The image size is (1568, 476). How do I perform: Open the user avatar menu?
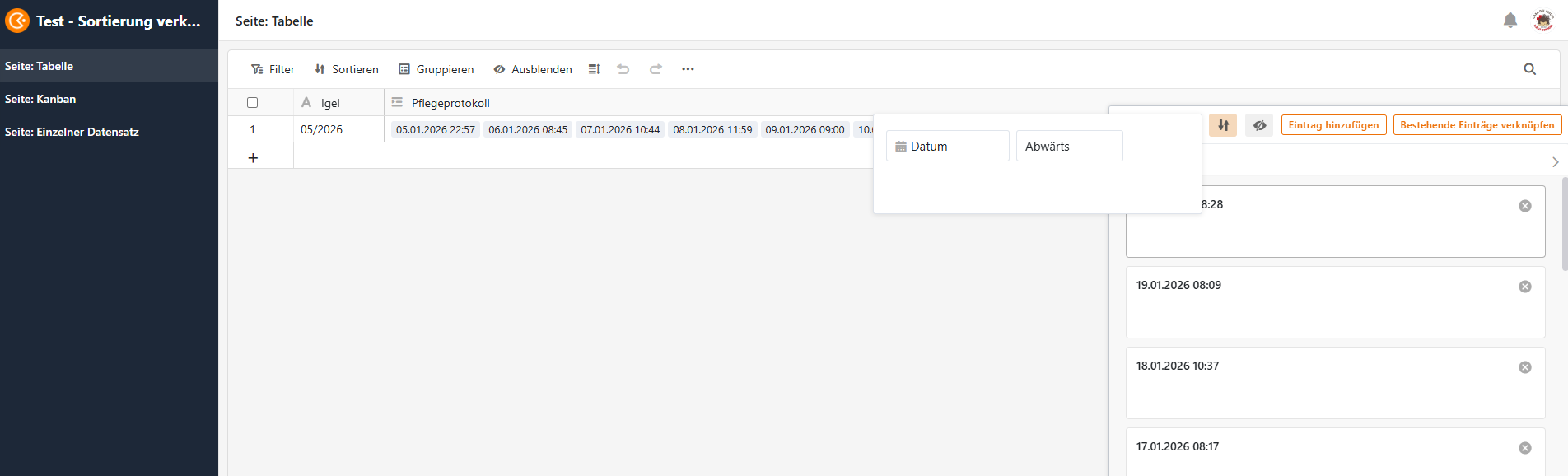[x=1542, y=21]
